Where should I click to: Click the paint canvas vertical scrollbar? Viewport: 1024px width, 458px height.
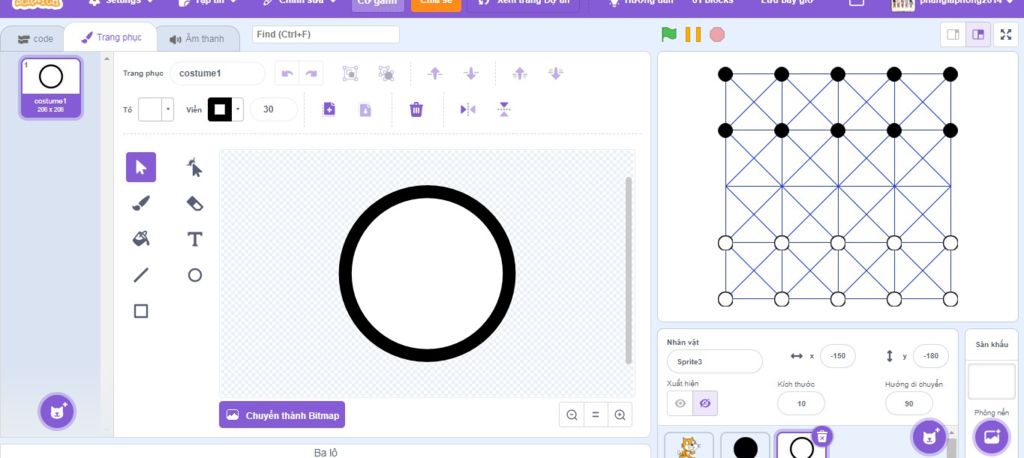coord(628,270)
